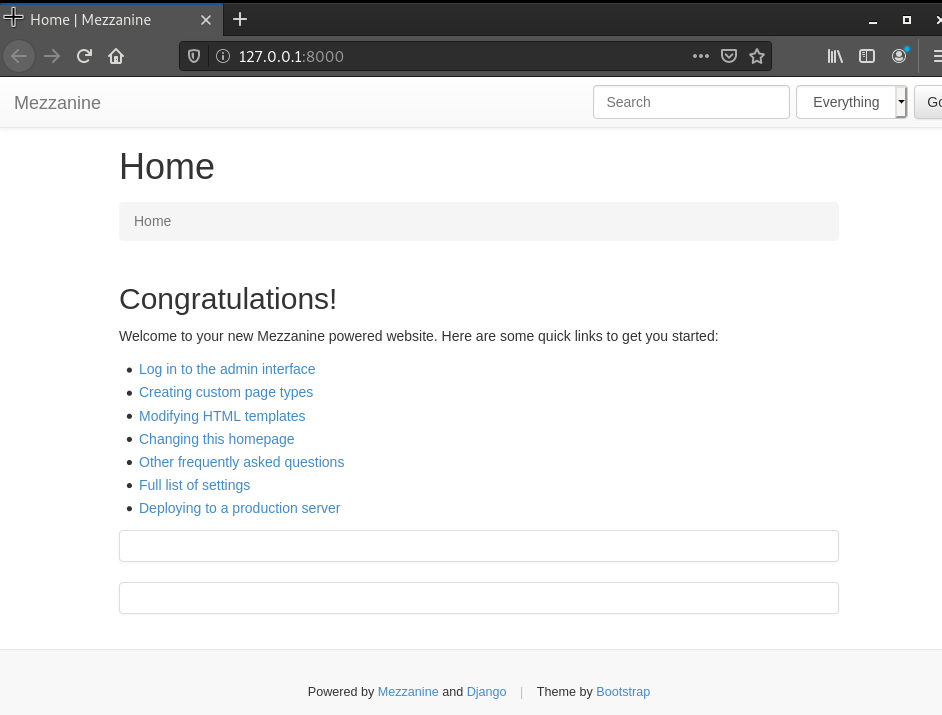Save page to Pocket icon
The height and width of the screenshot is (715, 942).
pos(729,56)
